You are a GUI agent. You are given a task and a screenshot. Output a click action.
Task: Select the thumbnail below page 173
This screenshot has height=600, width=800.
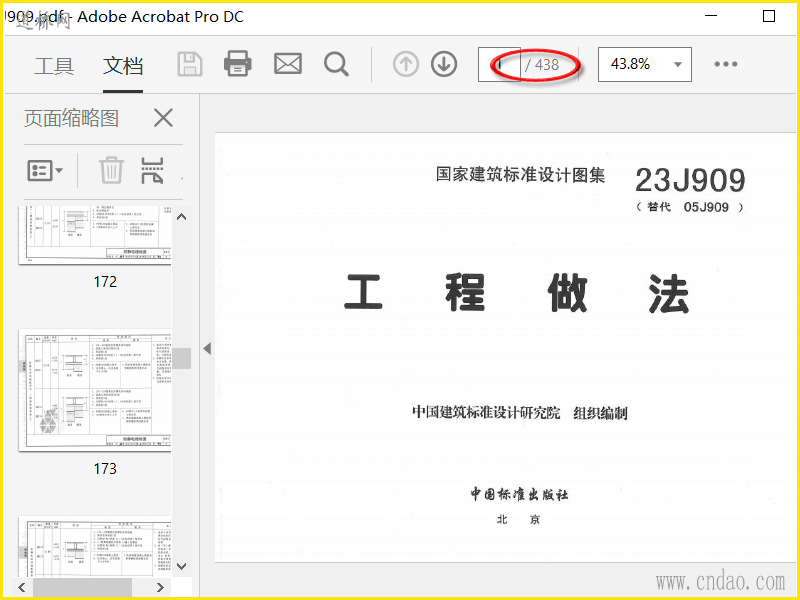pos(95,546)
